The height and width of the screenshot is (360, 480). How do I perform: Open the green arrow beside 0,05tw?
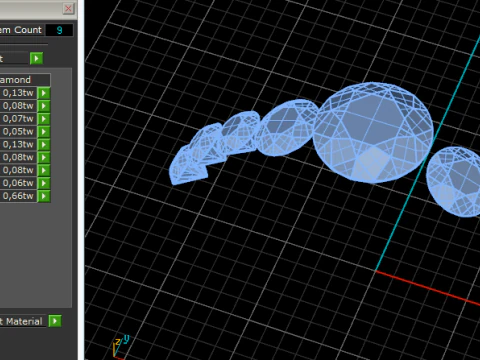point(44,132)
